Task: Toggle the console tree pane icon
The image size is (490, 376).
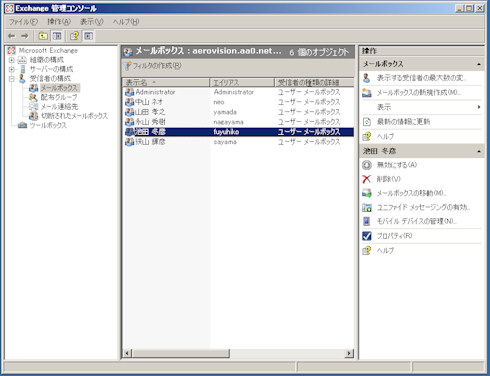Action: (57, 36)
